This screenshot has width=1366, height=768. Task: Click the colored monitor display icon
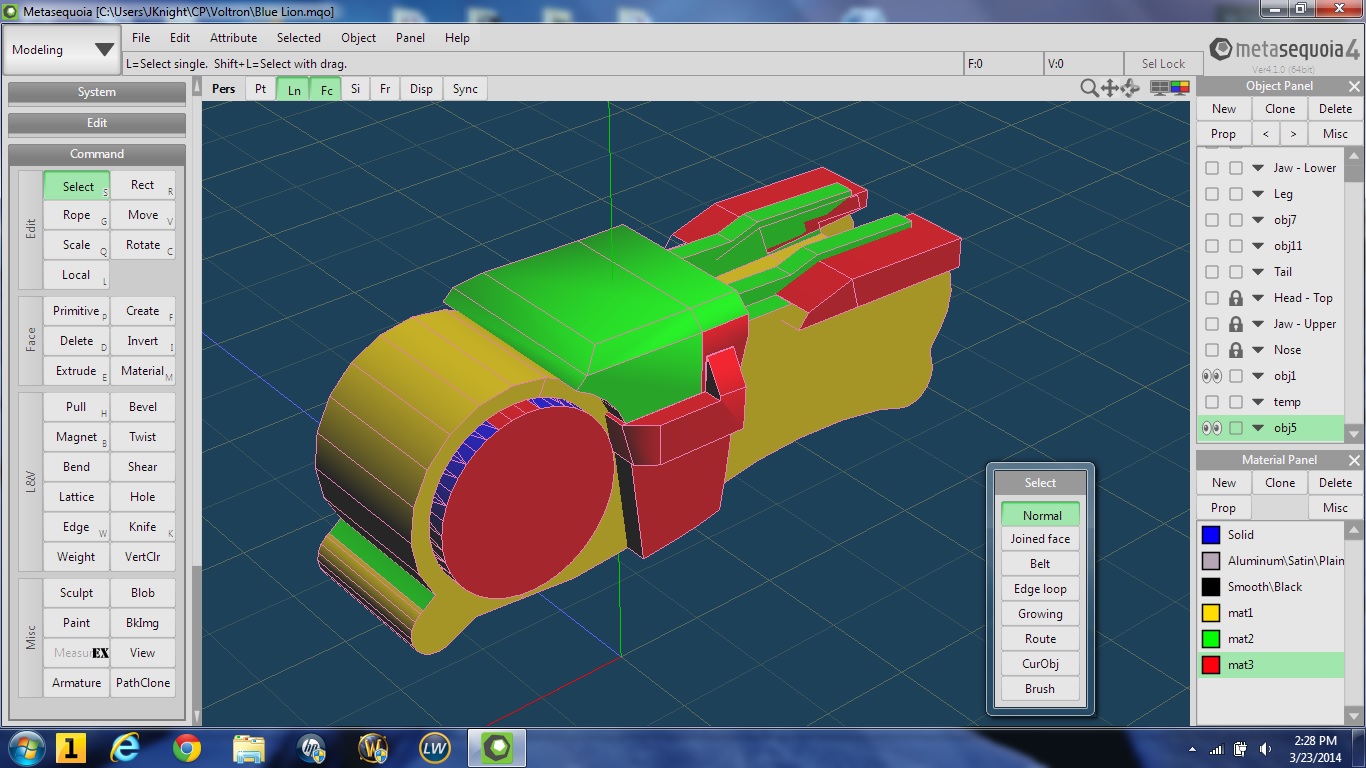pyautogui.click(x=1180, y=88)
